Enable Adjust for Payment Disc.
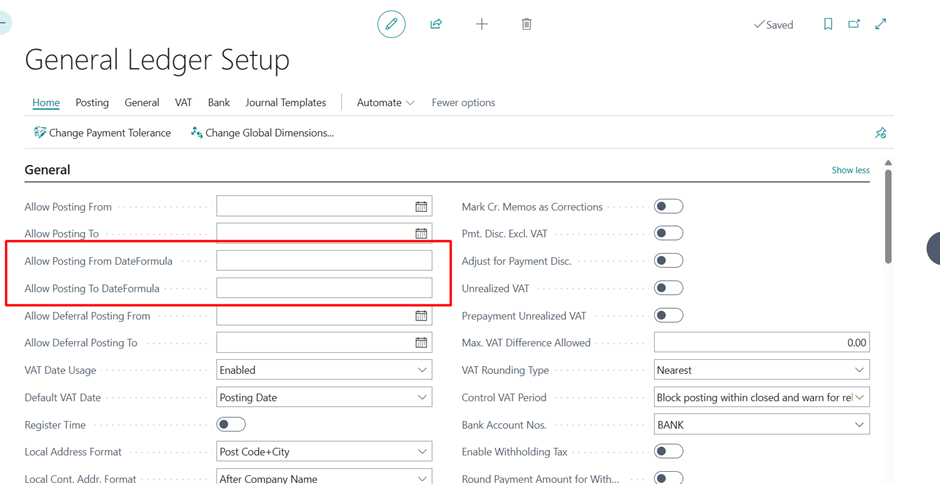This screenshot has width=940, height=484. (x=668, y=261)
